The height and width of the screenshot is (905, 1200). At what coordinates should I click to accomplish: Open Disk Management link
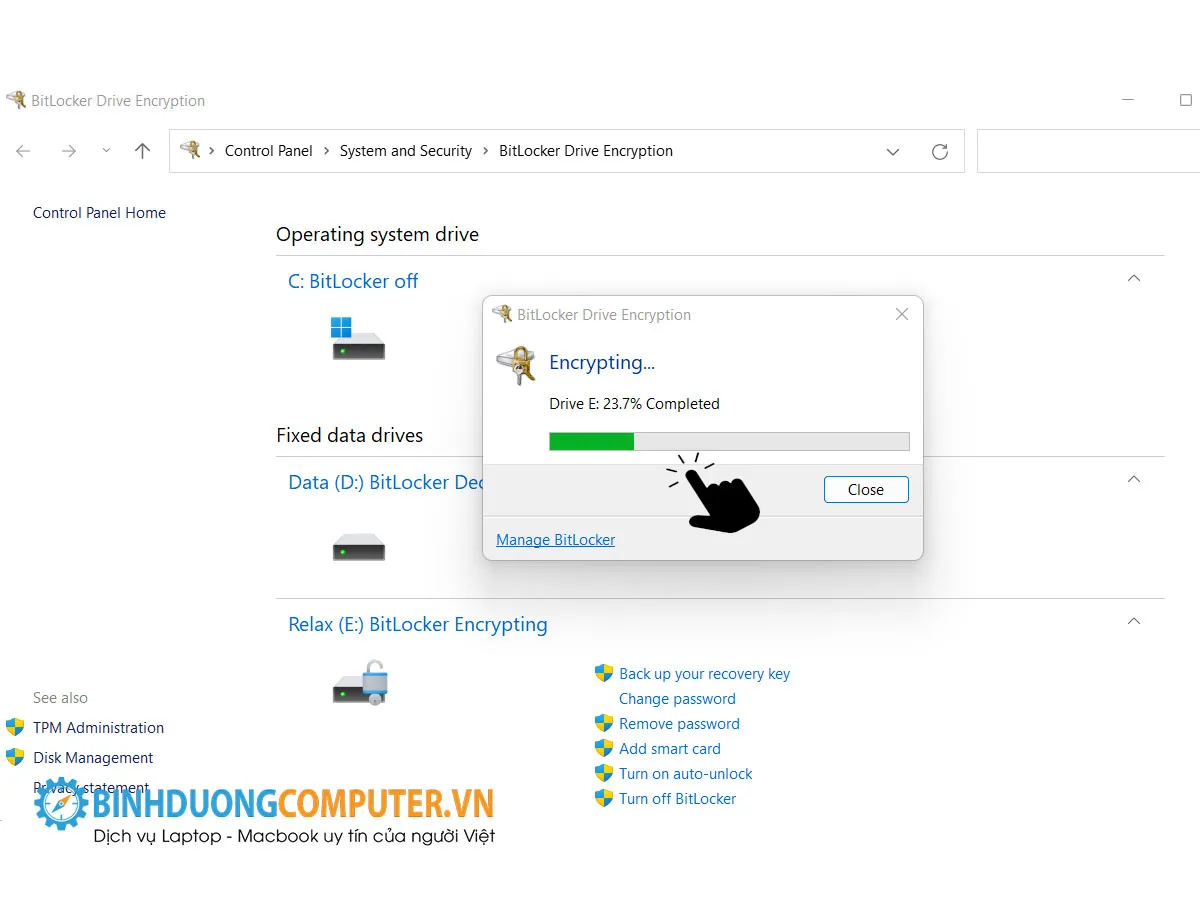click(93, 758)
